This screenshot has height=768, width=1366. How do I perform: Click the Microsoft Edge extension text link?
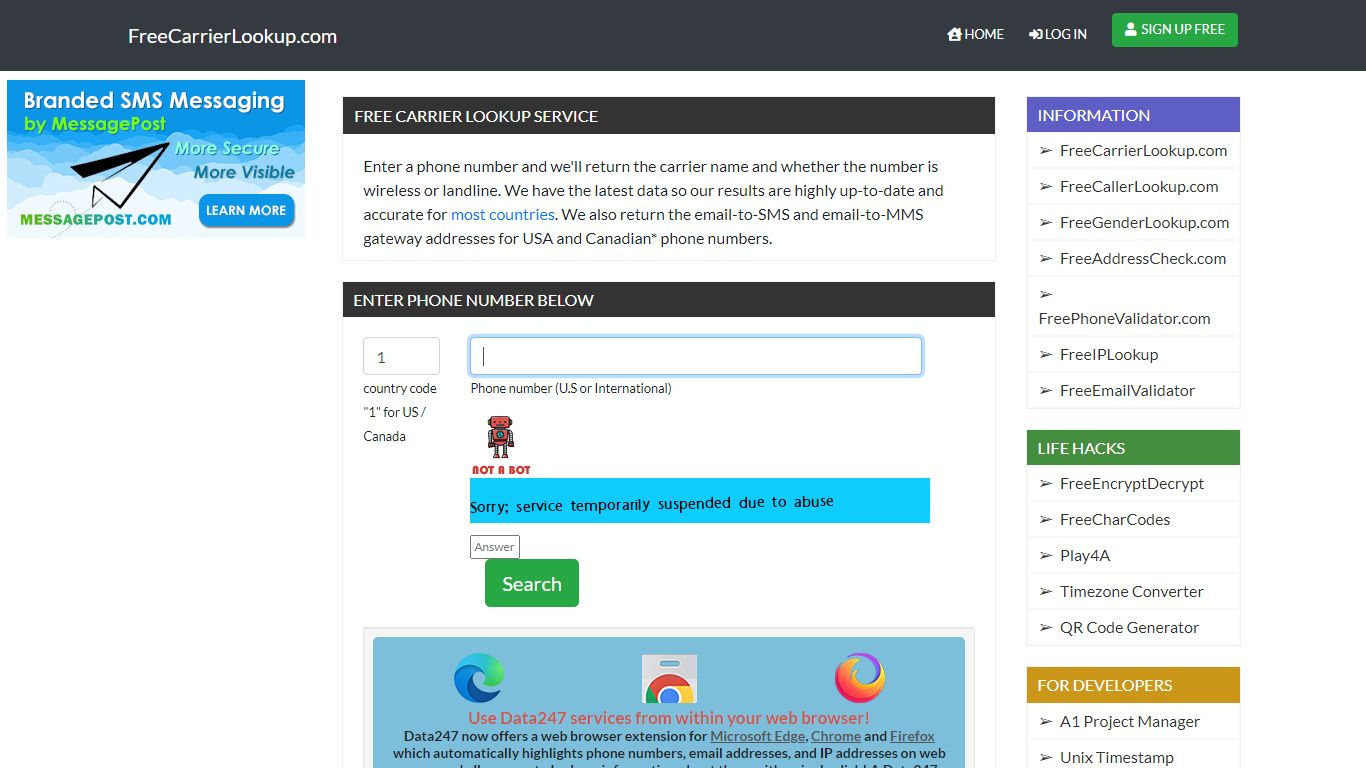(757, 736)
